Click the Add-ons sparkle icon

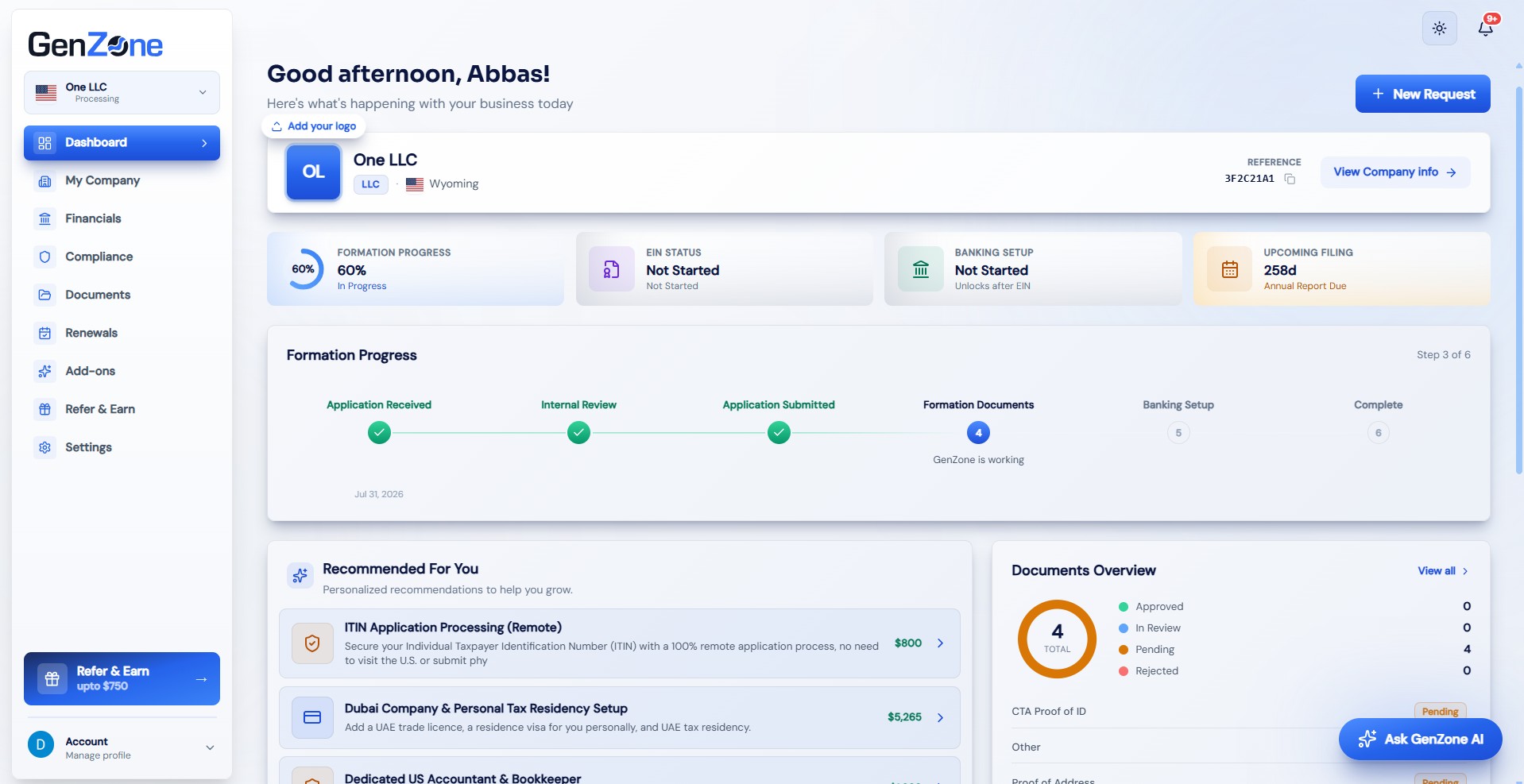coord(45,372)
